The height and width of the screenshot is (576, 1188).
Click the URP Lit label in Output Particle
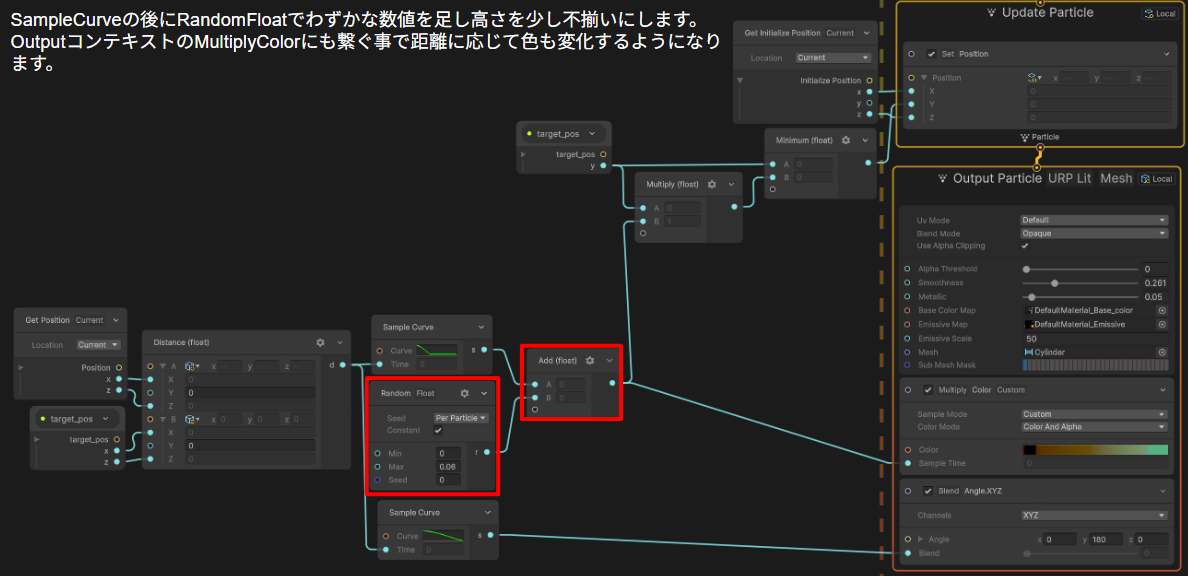pos(1069,179)
